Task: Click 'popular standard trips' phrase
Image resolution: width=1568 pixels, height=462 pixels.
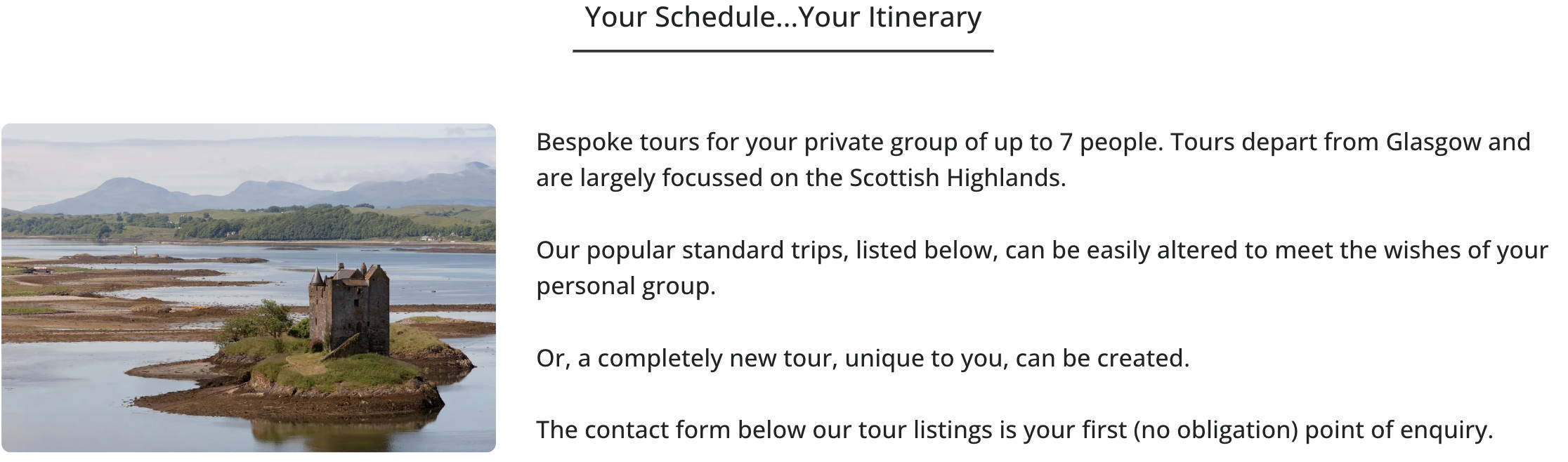Action: coord(715,251)
